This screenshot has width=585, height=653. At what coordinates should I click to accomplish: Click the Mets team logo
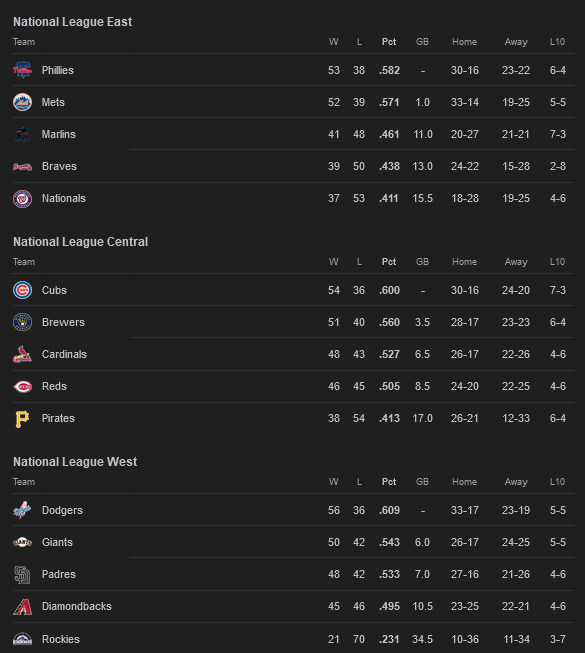pyautogui.click(x=22, y=102)
